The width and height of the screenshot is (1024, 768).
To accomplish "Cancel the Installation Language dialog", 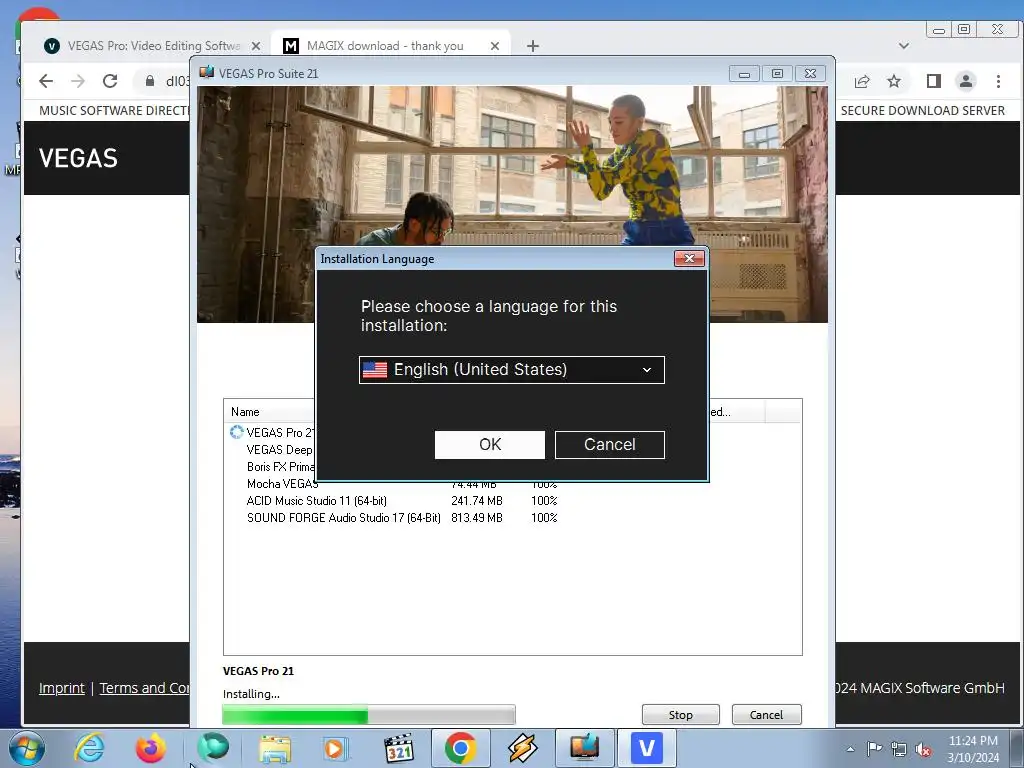I will 609,445.
